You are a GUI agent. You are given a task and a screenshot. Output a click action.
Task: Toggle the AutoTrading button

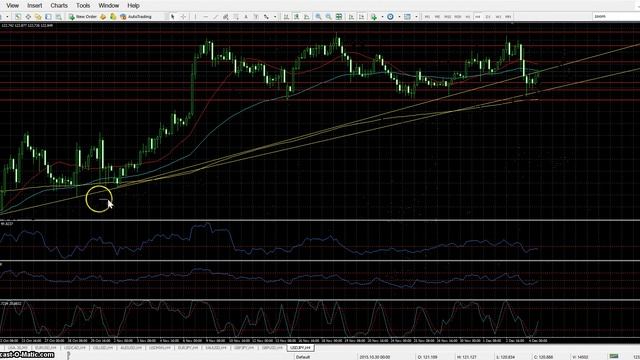tap(136, 17)
